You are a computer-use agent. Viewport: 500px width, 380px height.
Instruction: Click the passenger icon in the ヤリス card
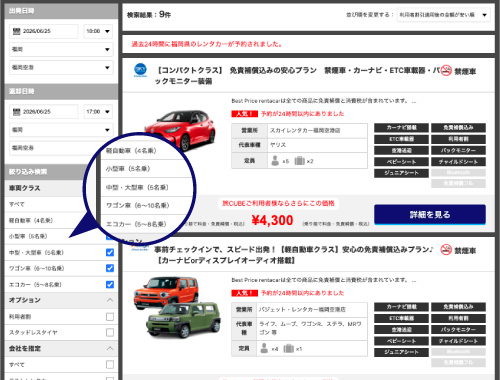click(x=275, y=161)
